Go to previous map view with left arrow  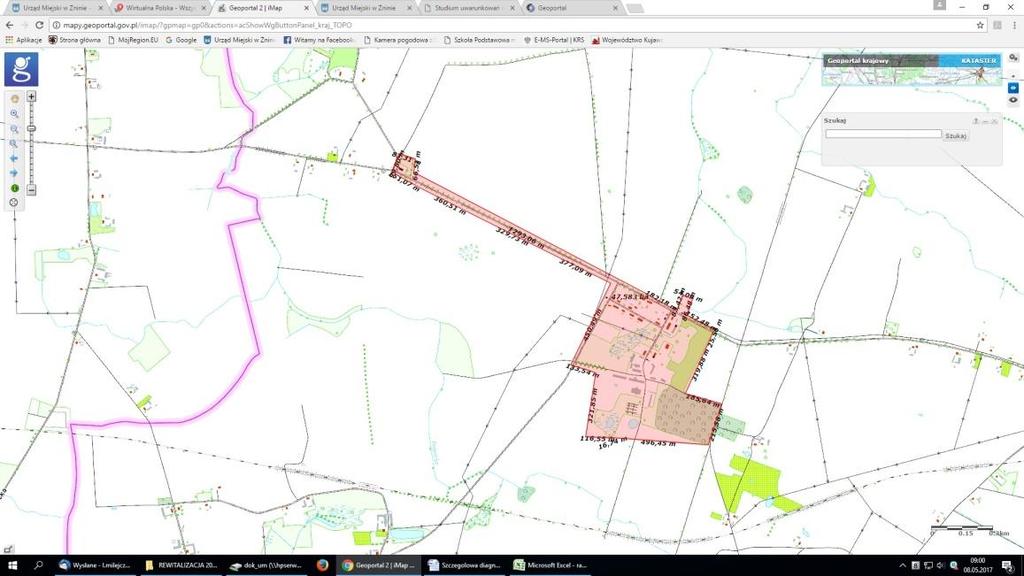(14, 159)
